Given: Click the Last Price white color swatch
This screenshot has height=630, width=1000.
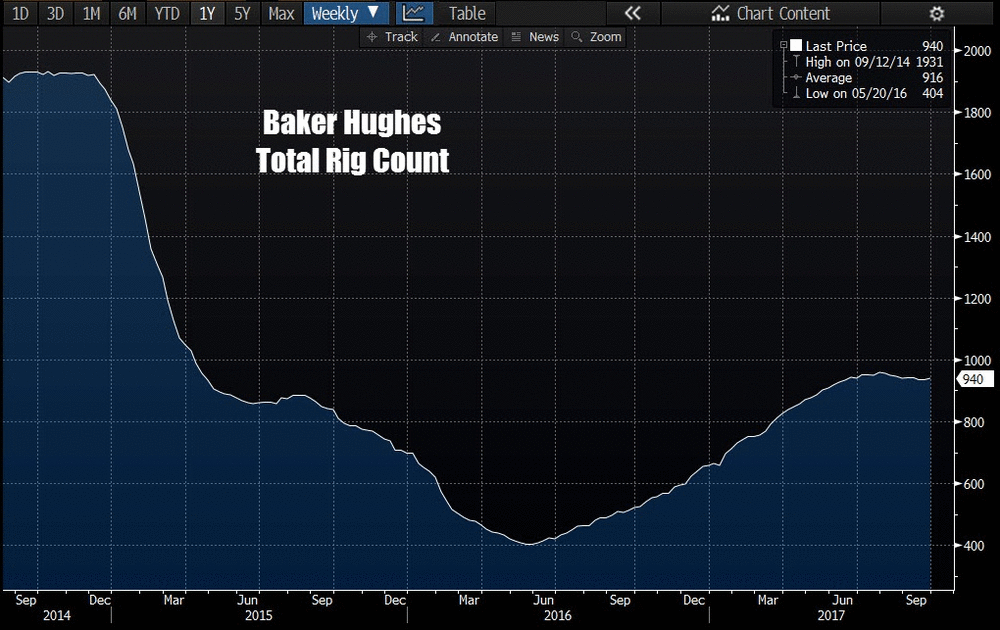Looking at the screenshot, I should (796, 45).
